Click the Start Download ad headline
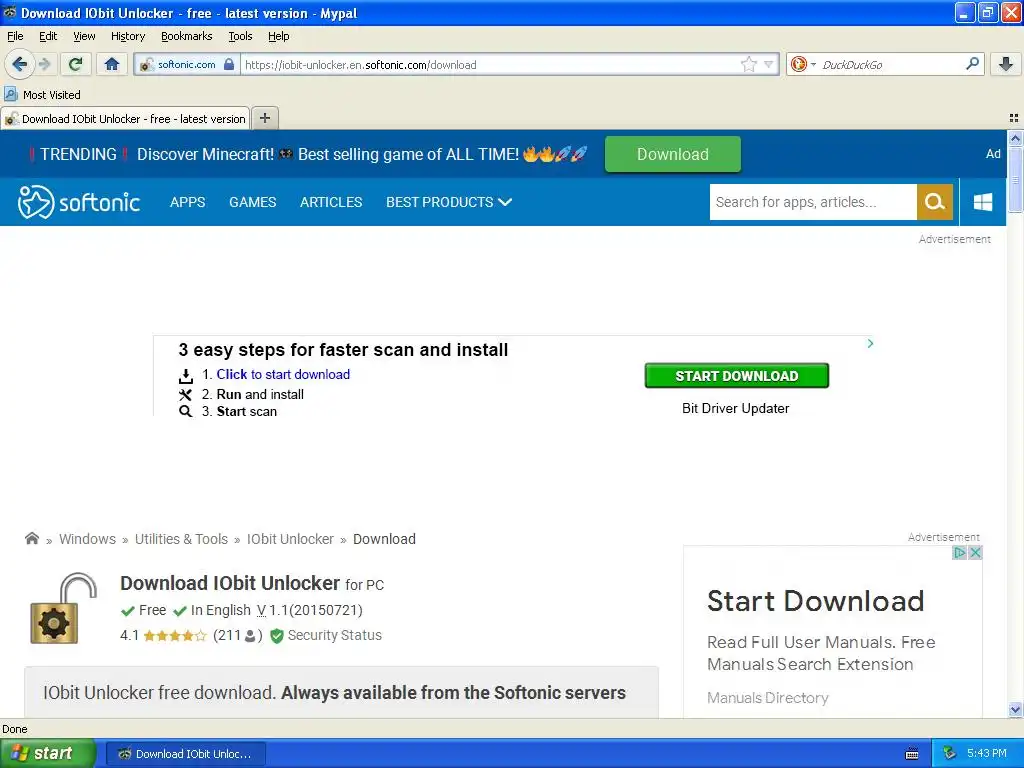The width and height of the screenshot is (1024, 768). coord(816,601)
